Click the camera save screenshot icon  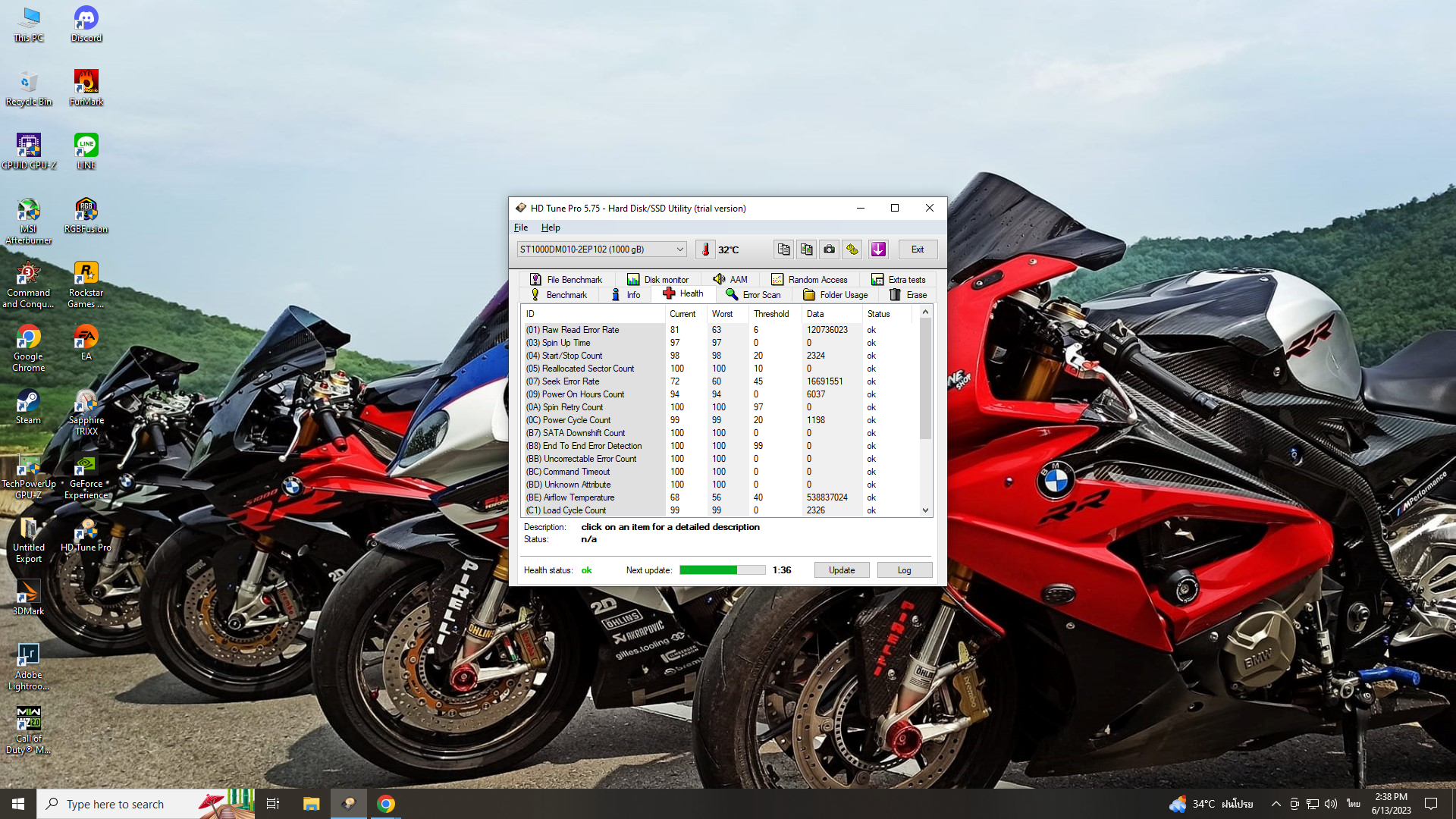[830, 249]
